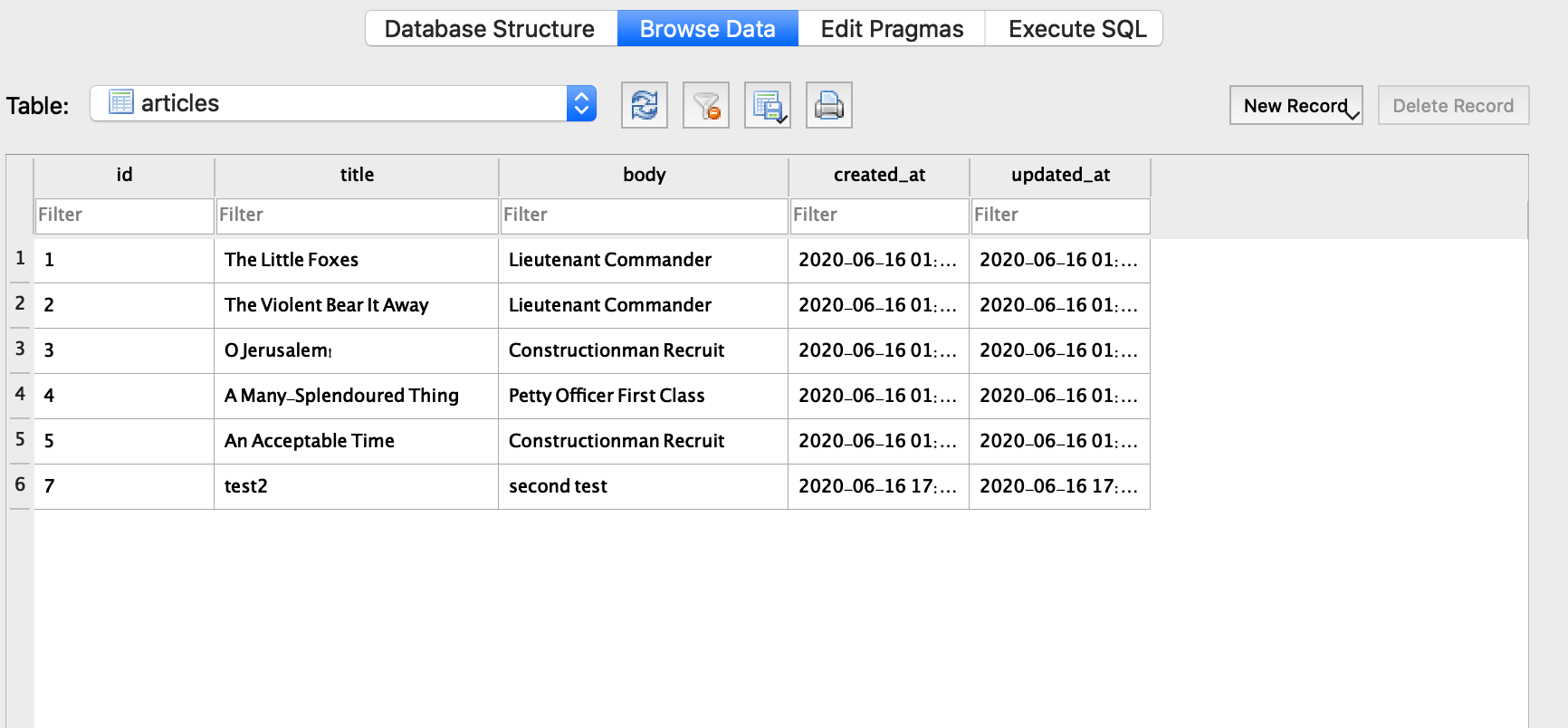Open the articles table dropdown
Screen dimensions: 1568x728
[x=581, y=103]
